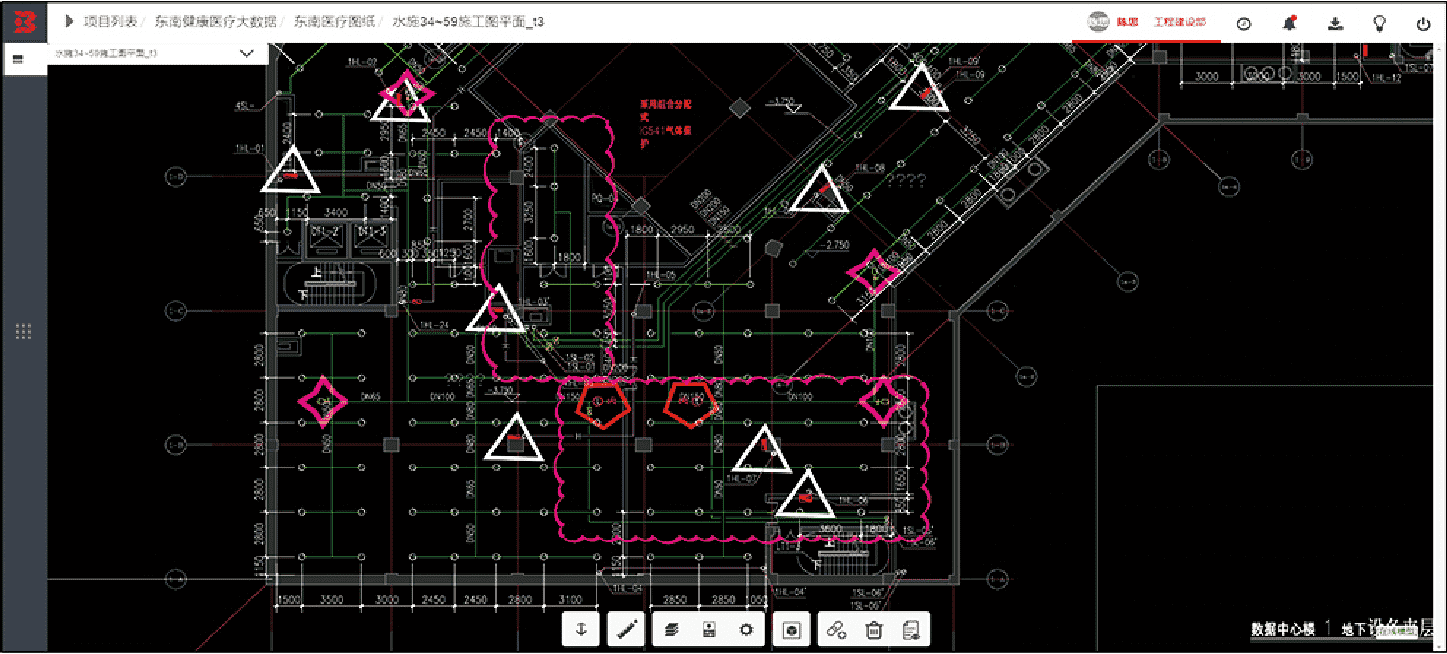The height and width of the screenshot is (654, 1447).
Task: Click the download icon in header
Action: pos(1335,23)
